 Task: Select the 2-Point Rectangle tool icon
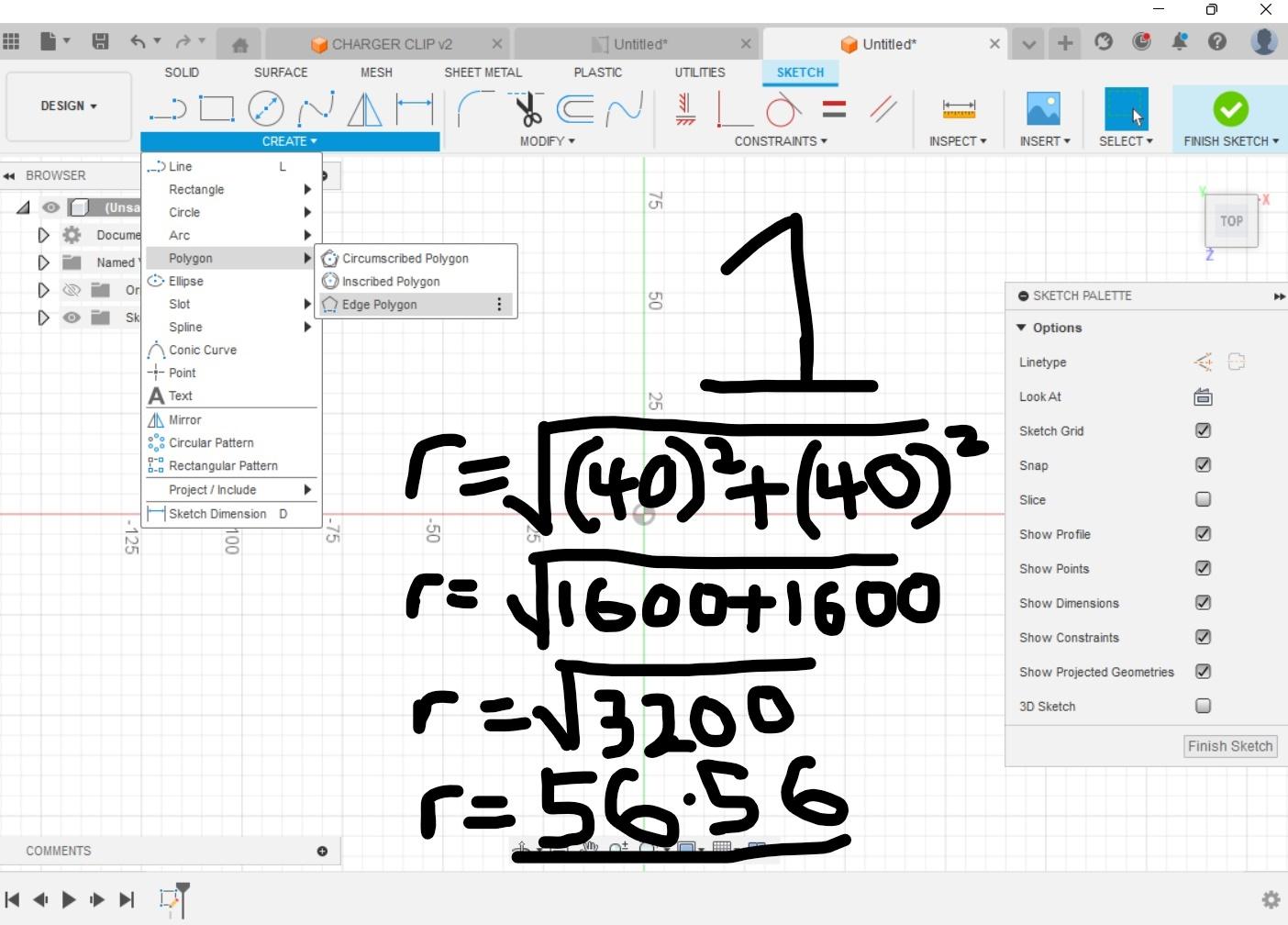click(217, 108)
